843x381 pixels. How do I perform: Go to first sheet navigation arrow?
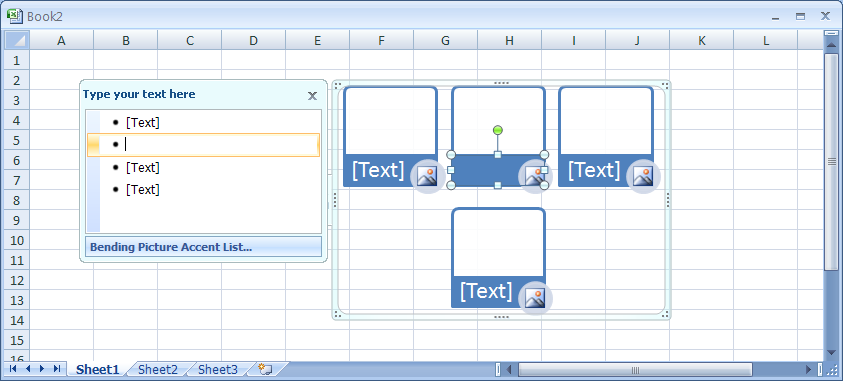[x=13, y=369]
